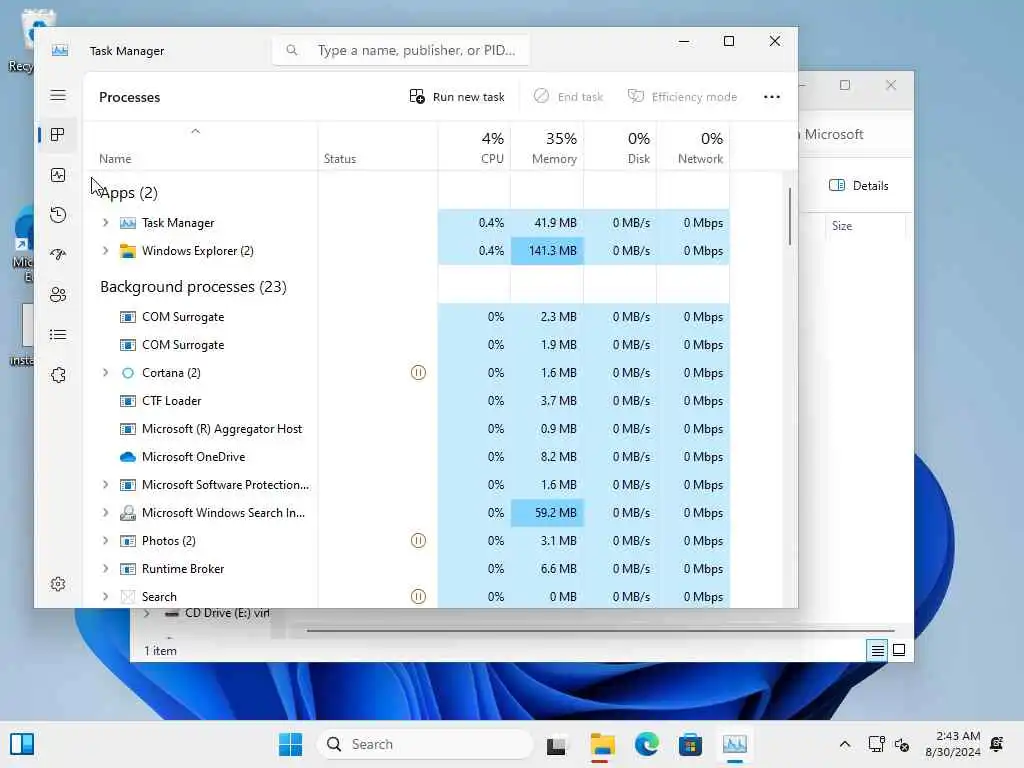Screen dimensions: 1024x768
Task: Open the Services puzzle icon in the sidebar
Action: pos(58,375)
